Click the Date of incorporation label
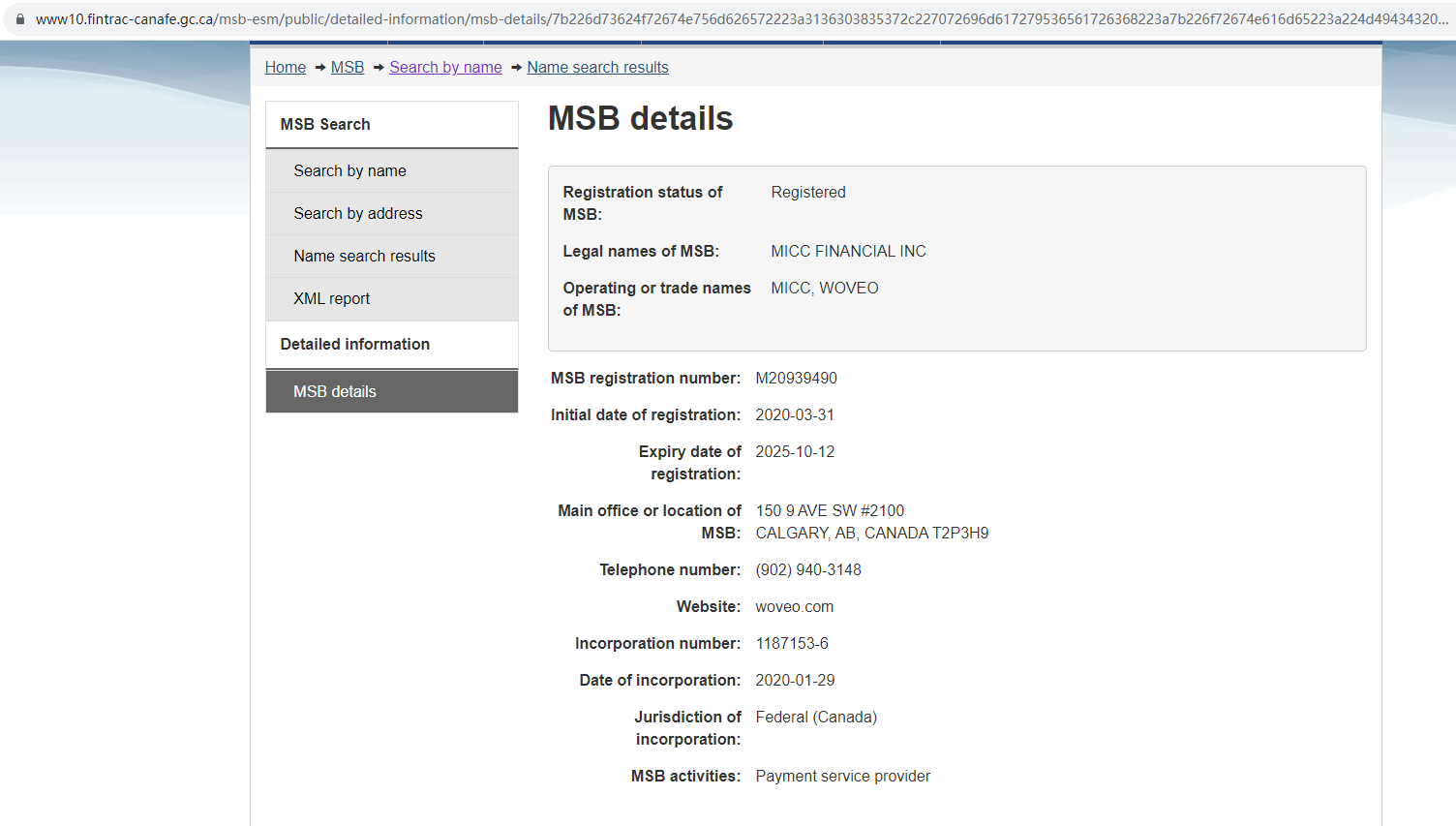 660,680
